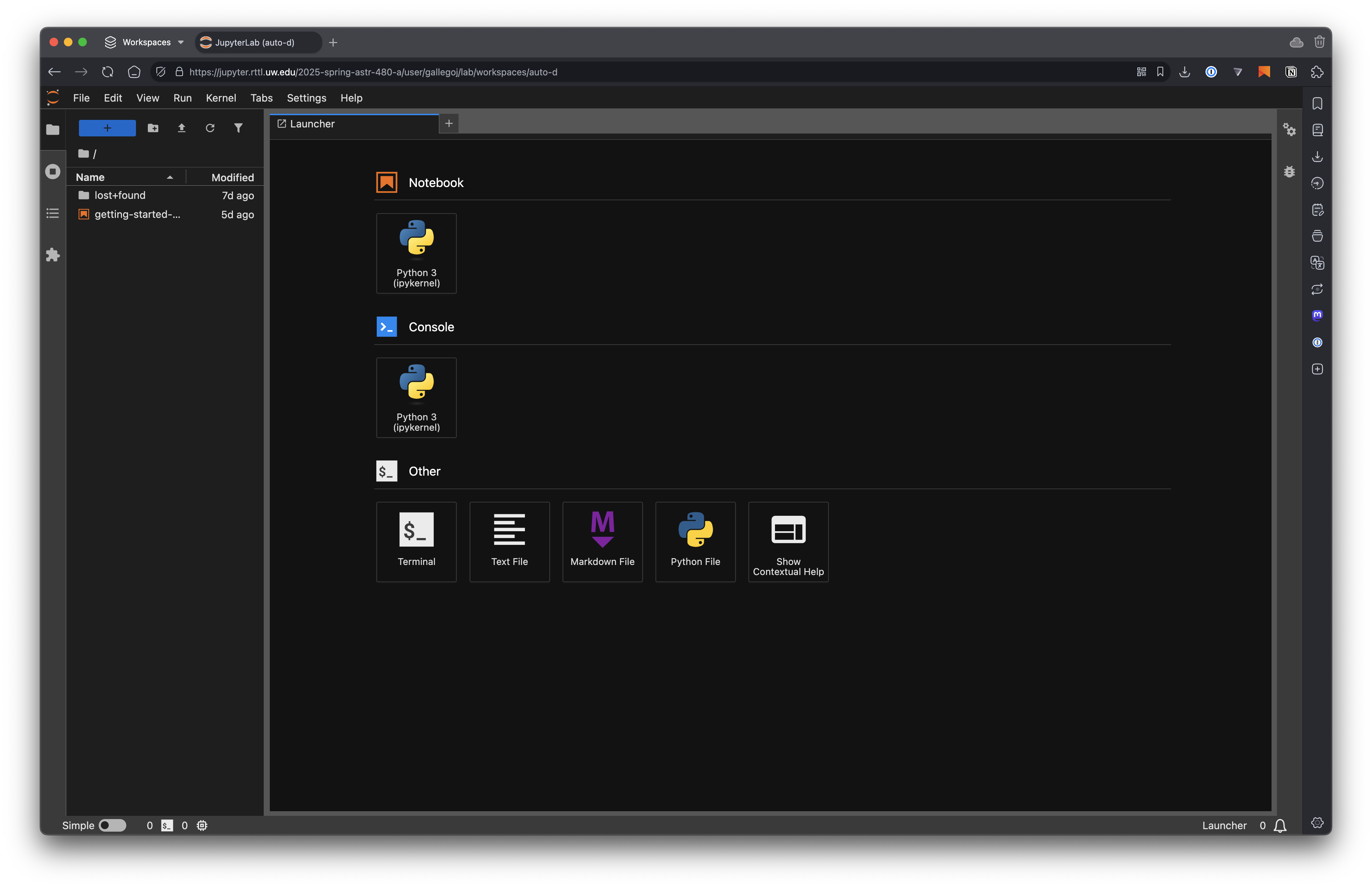Open the property inspector gear icon
Screen dimensions: 1372x888
[x=1290, y=130]
